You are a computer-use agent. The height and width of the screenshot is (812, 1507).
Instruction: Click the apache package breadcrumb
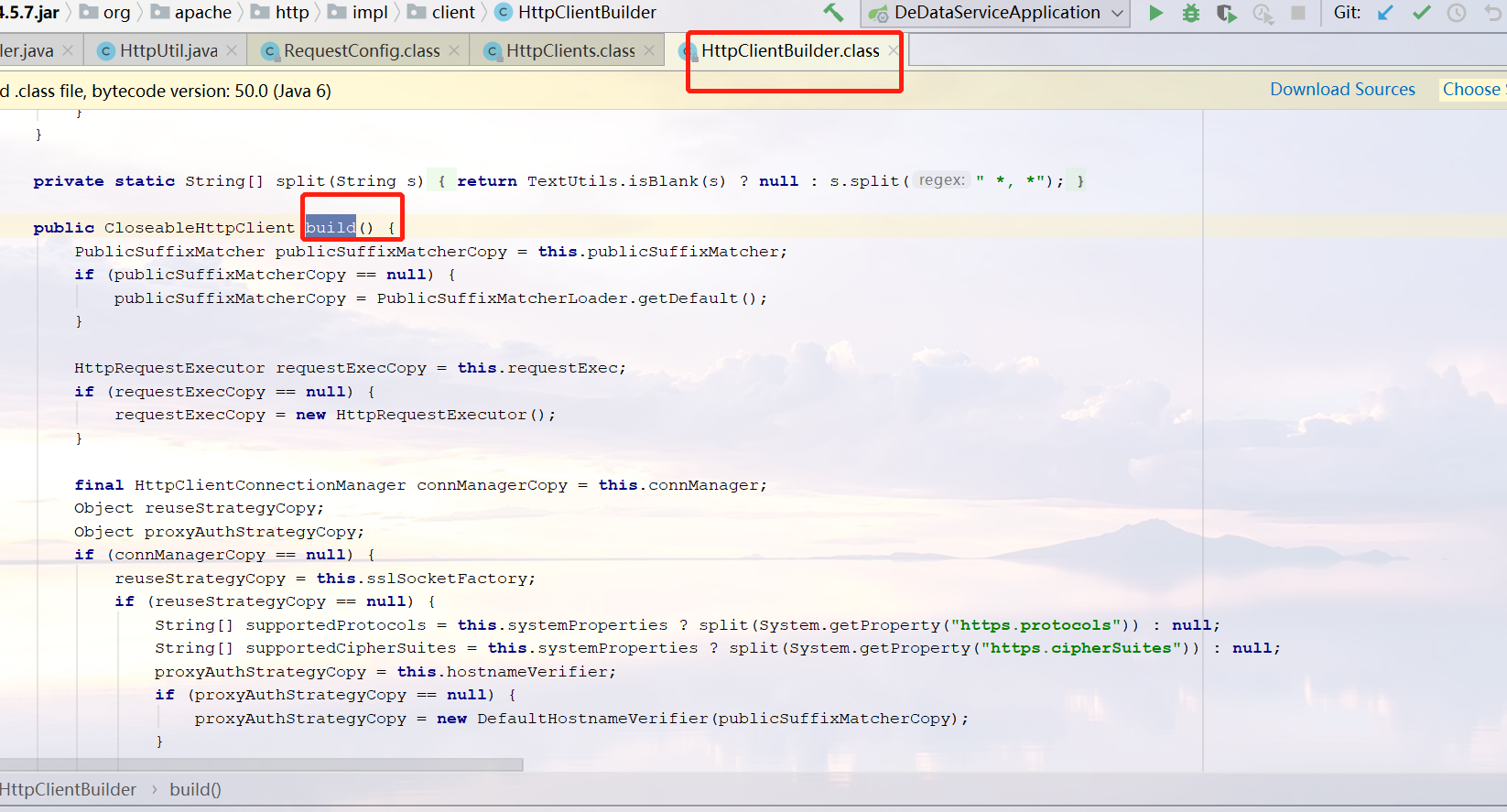click(x=191, y=13)
